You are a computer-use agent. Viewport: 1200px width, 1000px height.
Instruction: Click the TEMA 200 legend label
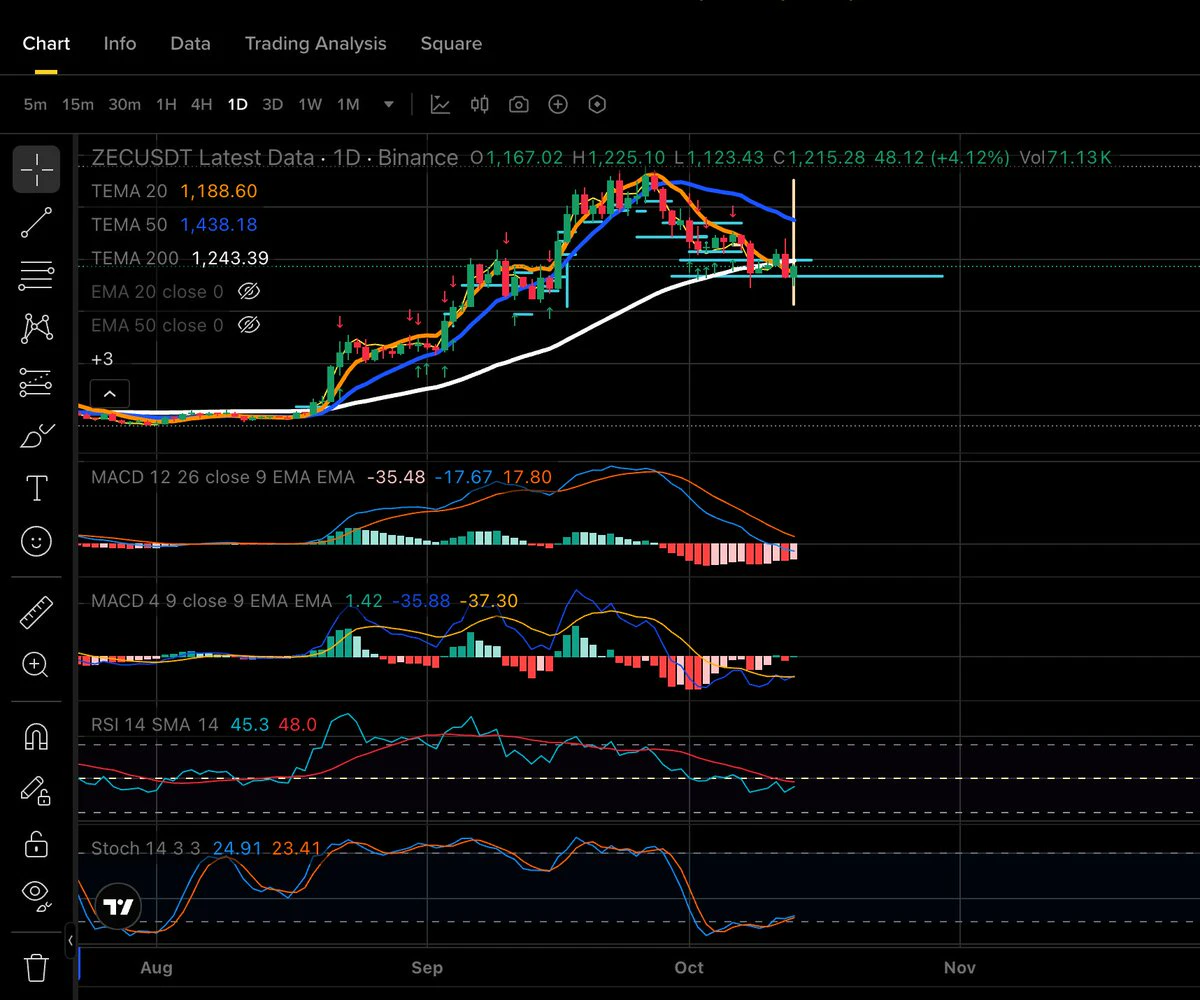pos(135,258)
